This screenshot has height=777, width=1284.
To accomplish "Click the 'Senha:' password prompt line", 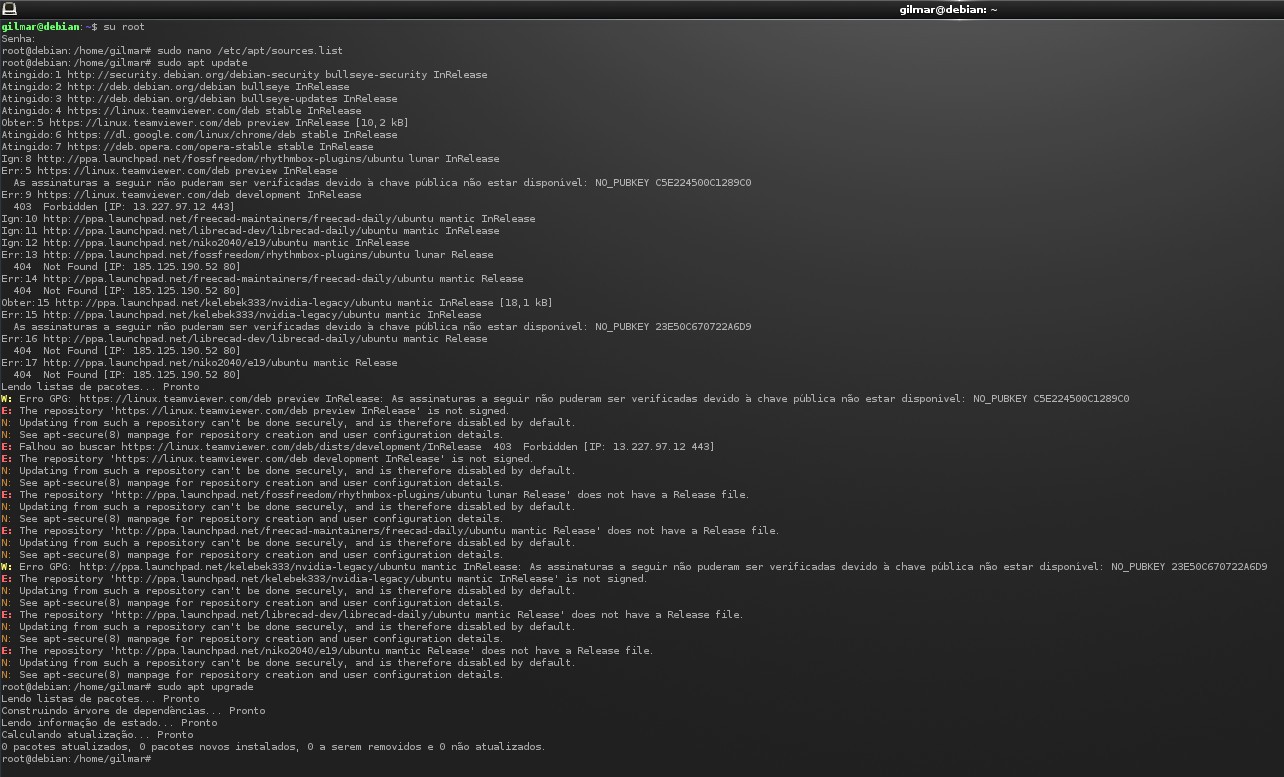I will coord(18,38).
